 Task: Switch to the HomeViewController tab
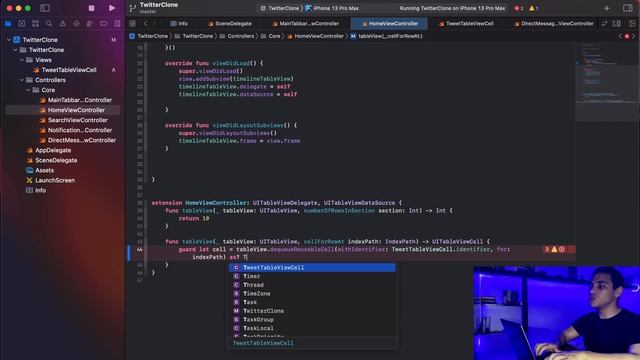tap(389, 24)
